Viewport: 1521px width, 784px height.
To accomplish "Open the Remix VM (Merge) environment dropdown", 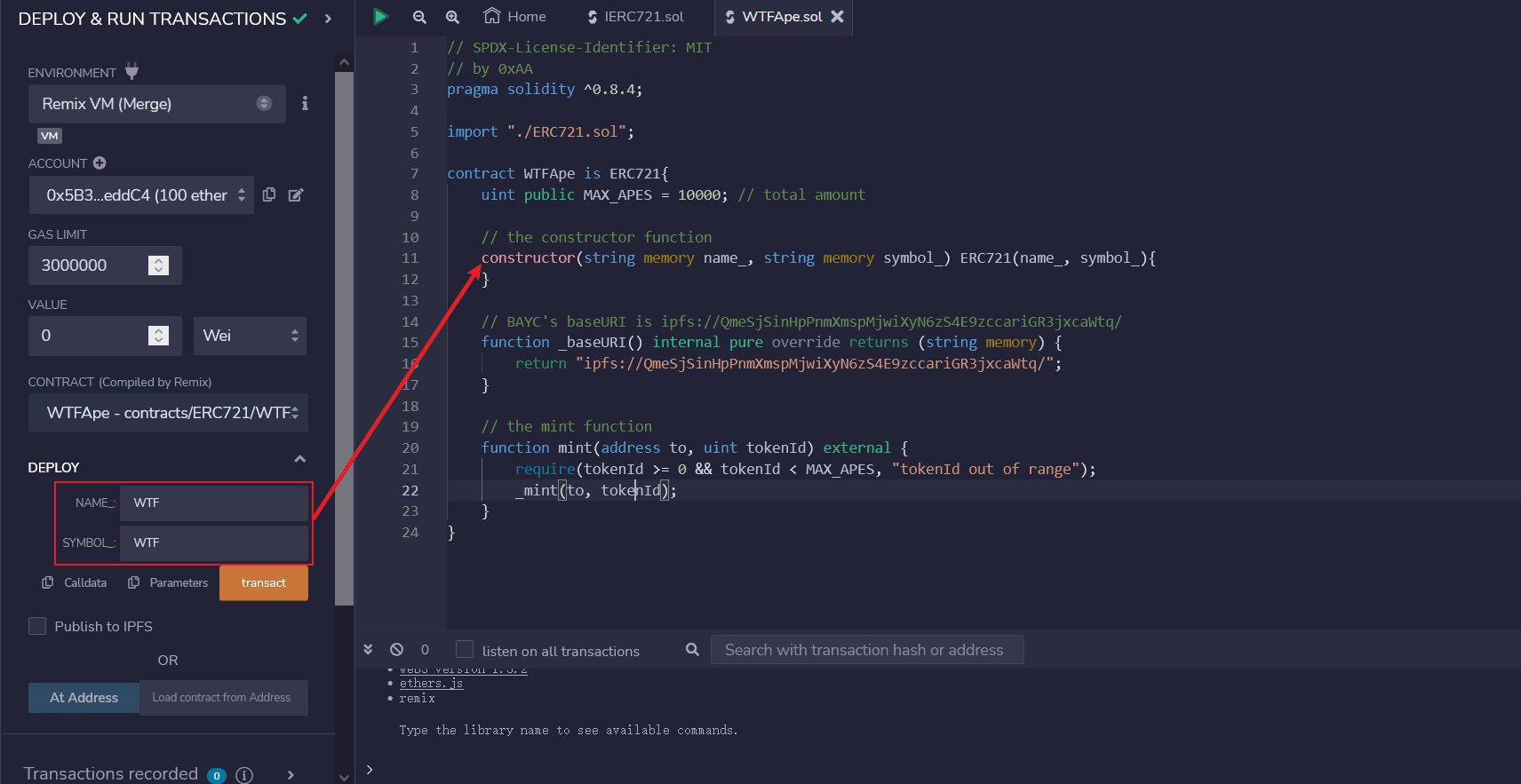I will point(156,104).
